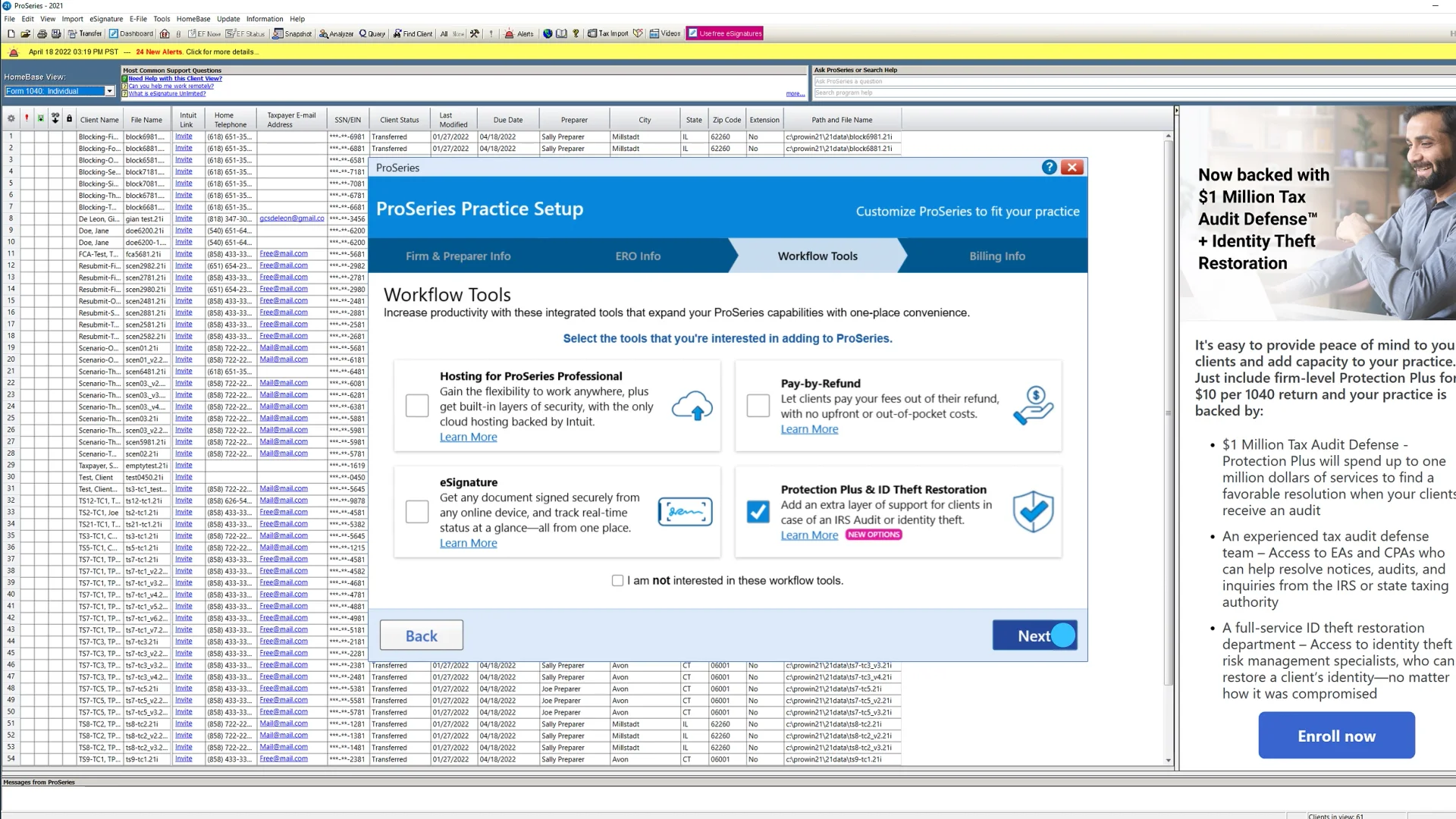This screenshot has width=1456, height=819.
Task: Start the Transfer tool
Action: [85, 33]
